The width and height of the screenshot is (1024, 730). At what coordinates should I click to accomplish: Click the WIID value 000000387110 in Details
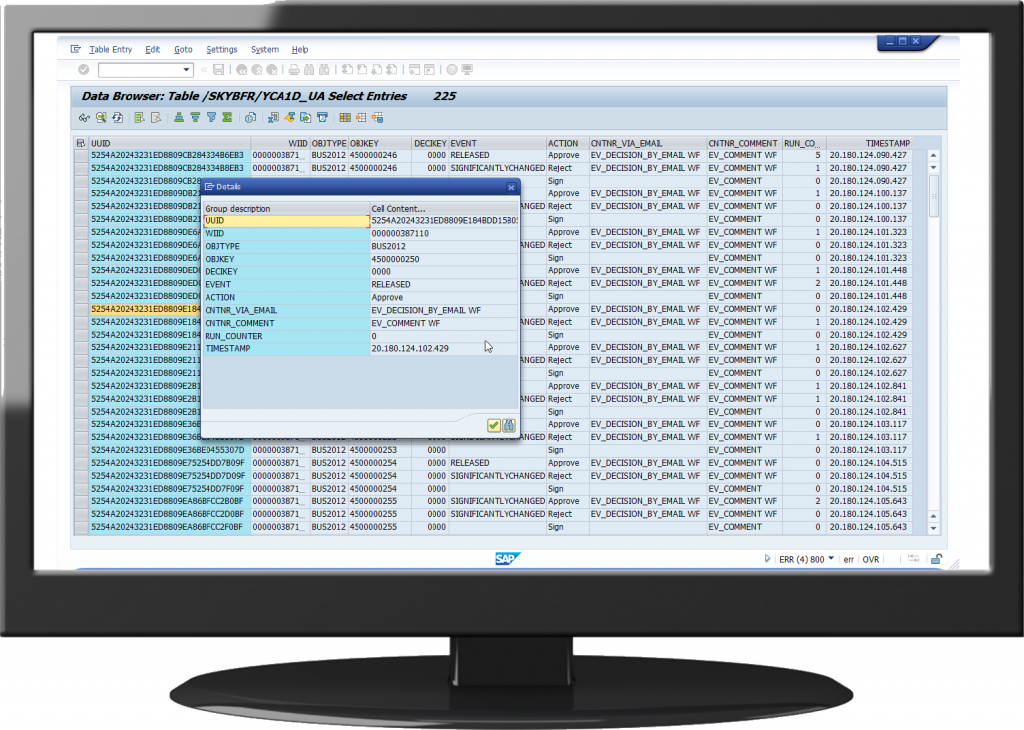(x=400, y=233)
